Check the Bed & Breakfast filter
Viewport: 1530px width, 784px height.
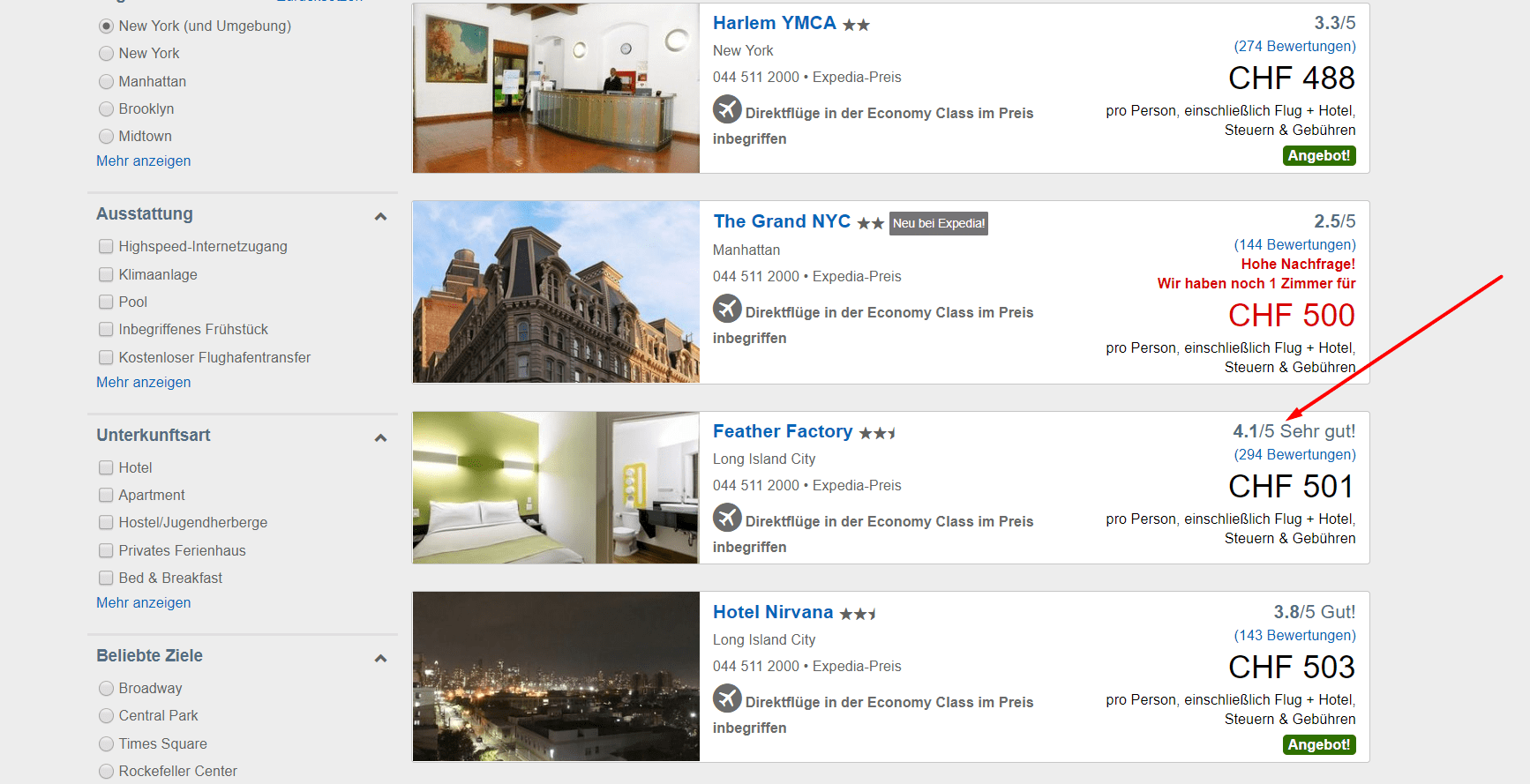(x=106, y=578)
